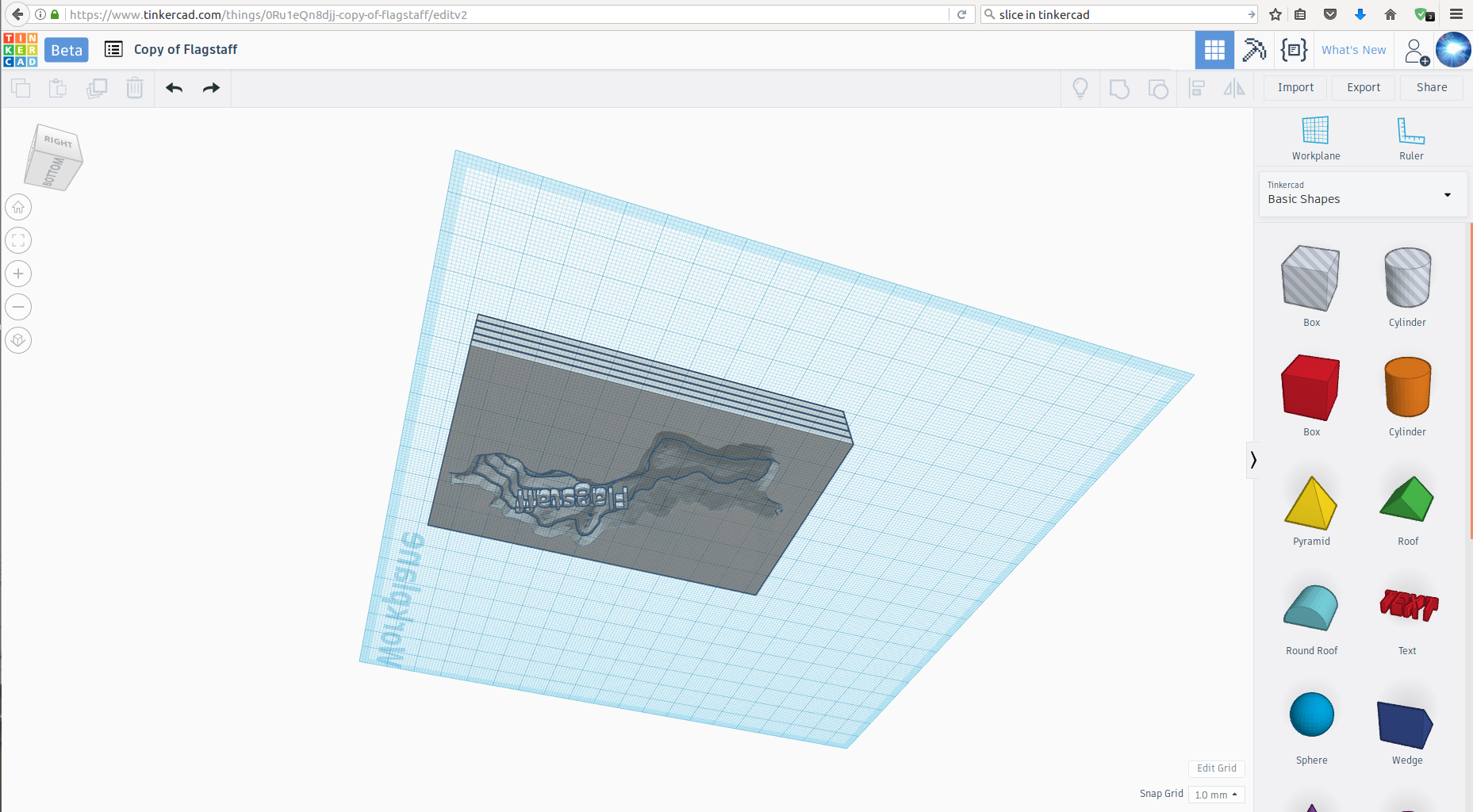Select the gray Flagstaff model on workplane
The height and width of the screenshot is (812, 1473).
click(x=641, y=455)
